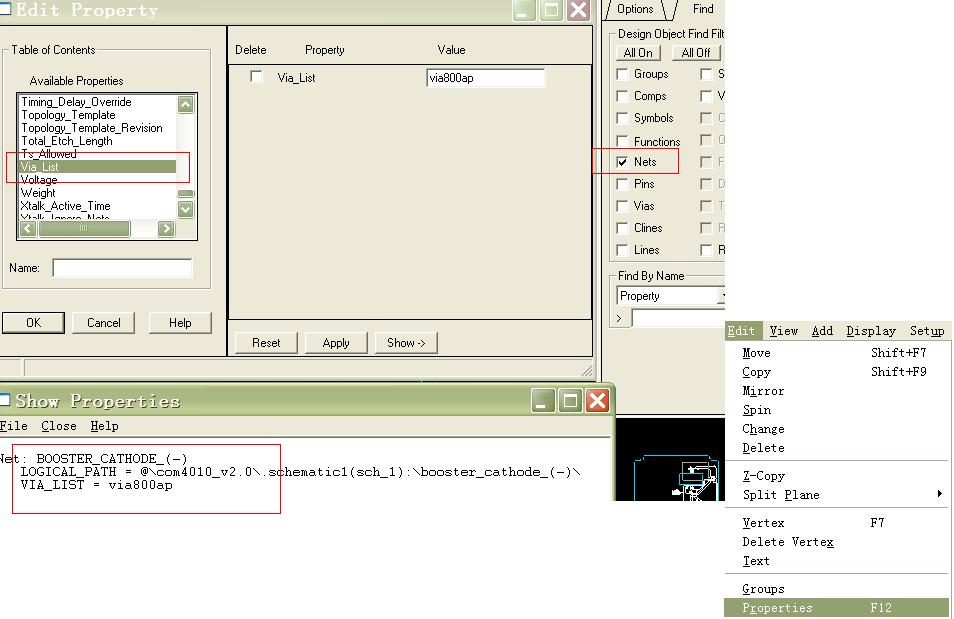Click the horizontal scrollbar left arrow

point(28,229)
